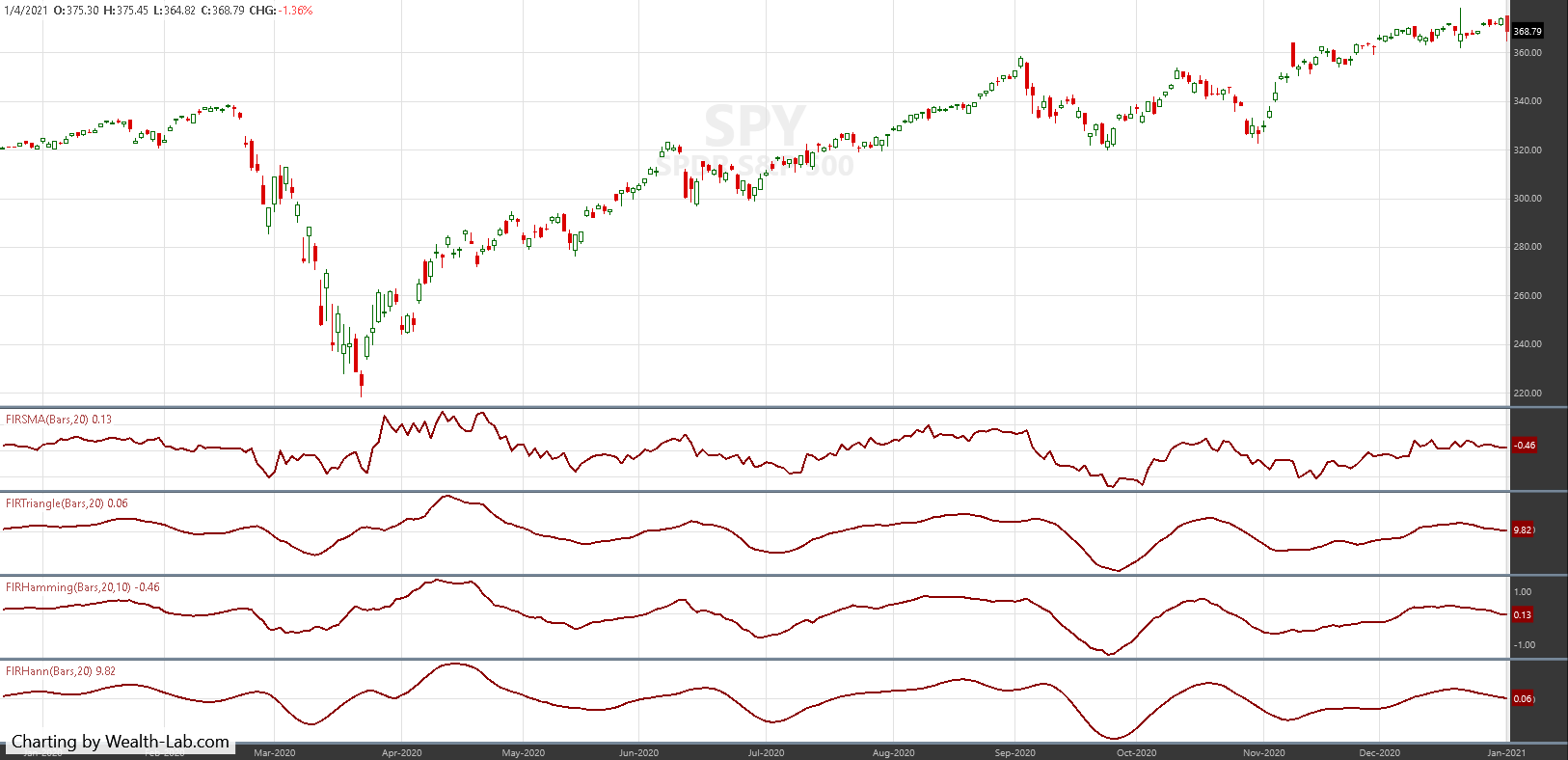The width and height of the screenshot is (1568, 760).
Task: Click the 280.00 price axis label
Action: pyautogui.click(x=1527, y=247)
